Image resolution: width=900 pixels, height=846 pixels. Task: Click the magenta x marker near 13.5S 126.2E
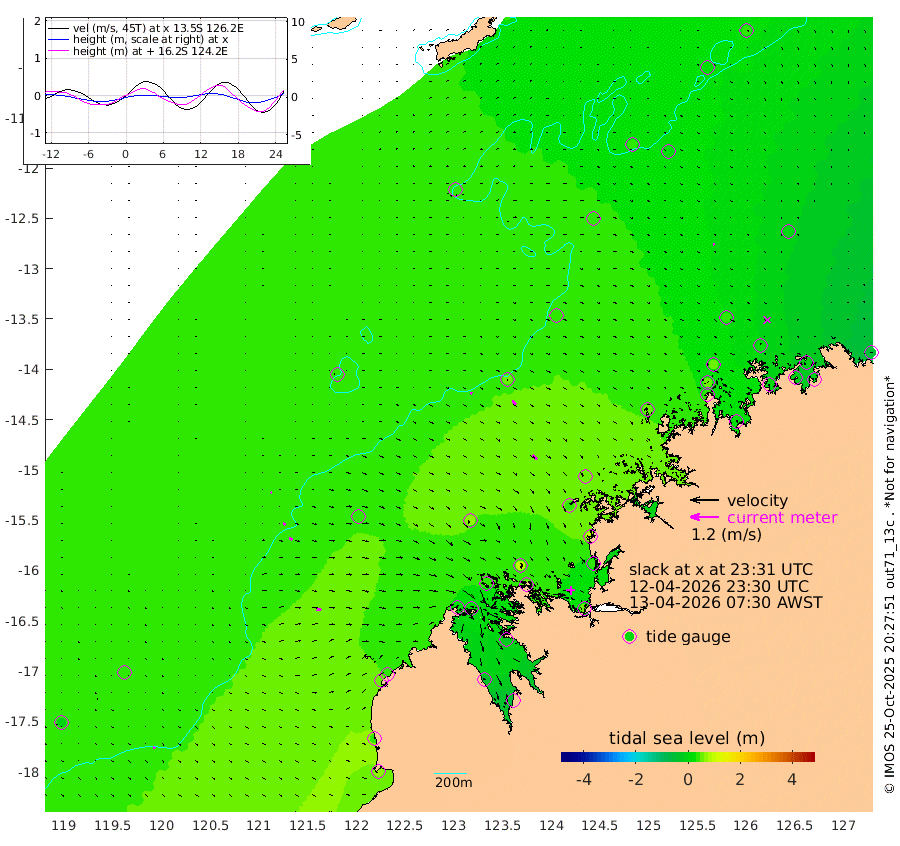coord(767,320)
